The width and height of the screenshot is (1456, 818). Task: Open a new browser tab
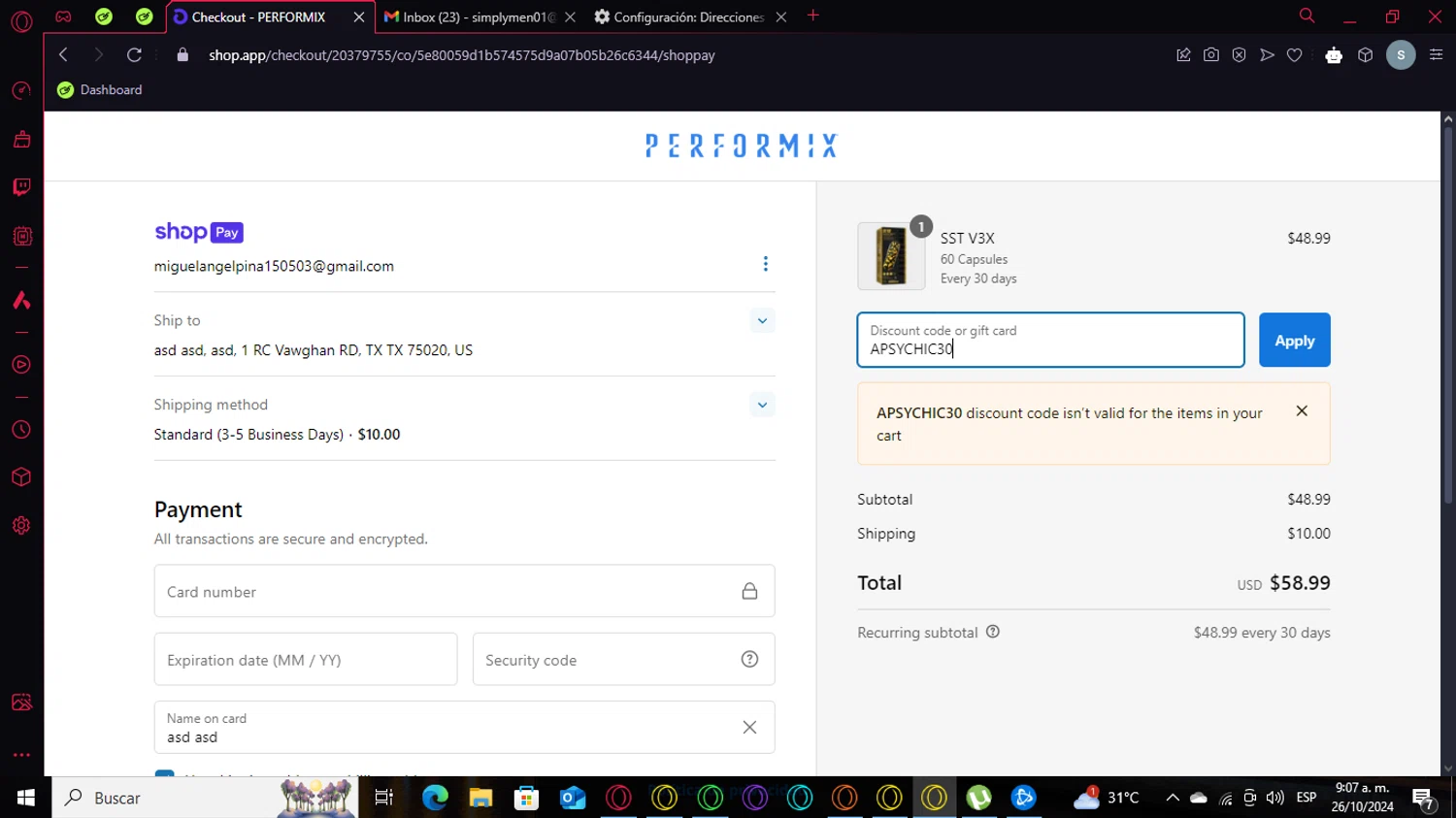tap(813, 16)
